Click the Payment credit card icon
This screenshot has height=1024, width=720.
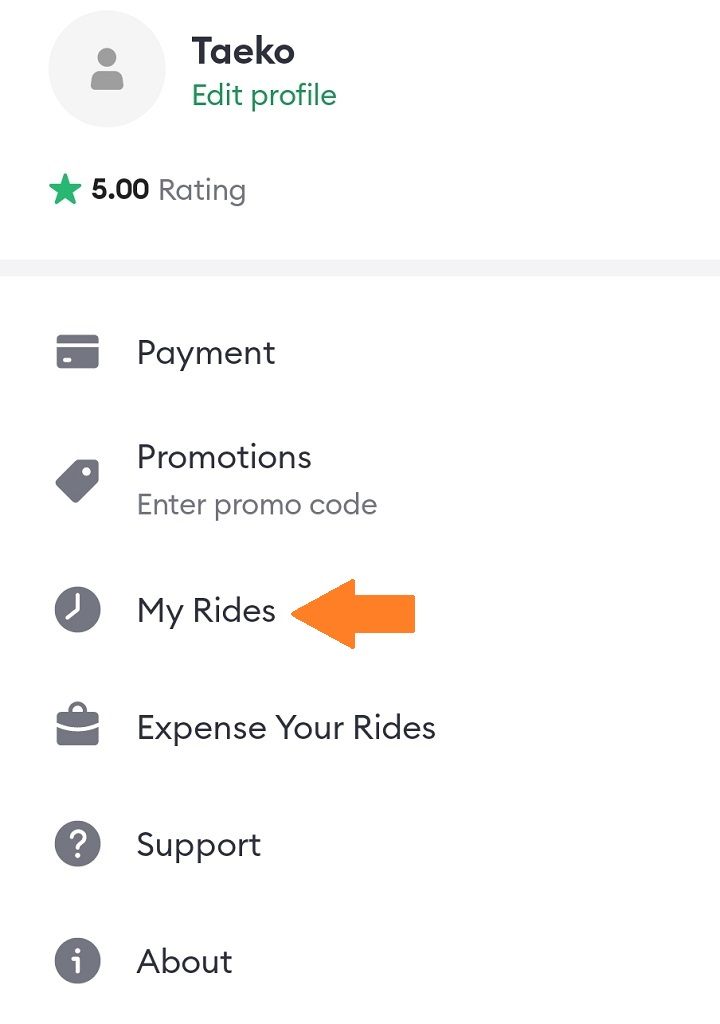[x=77, y=352]
